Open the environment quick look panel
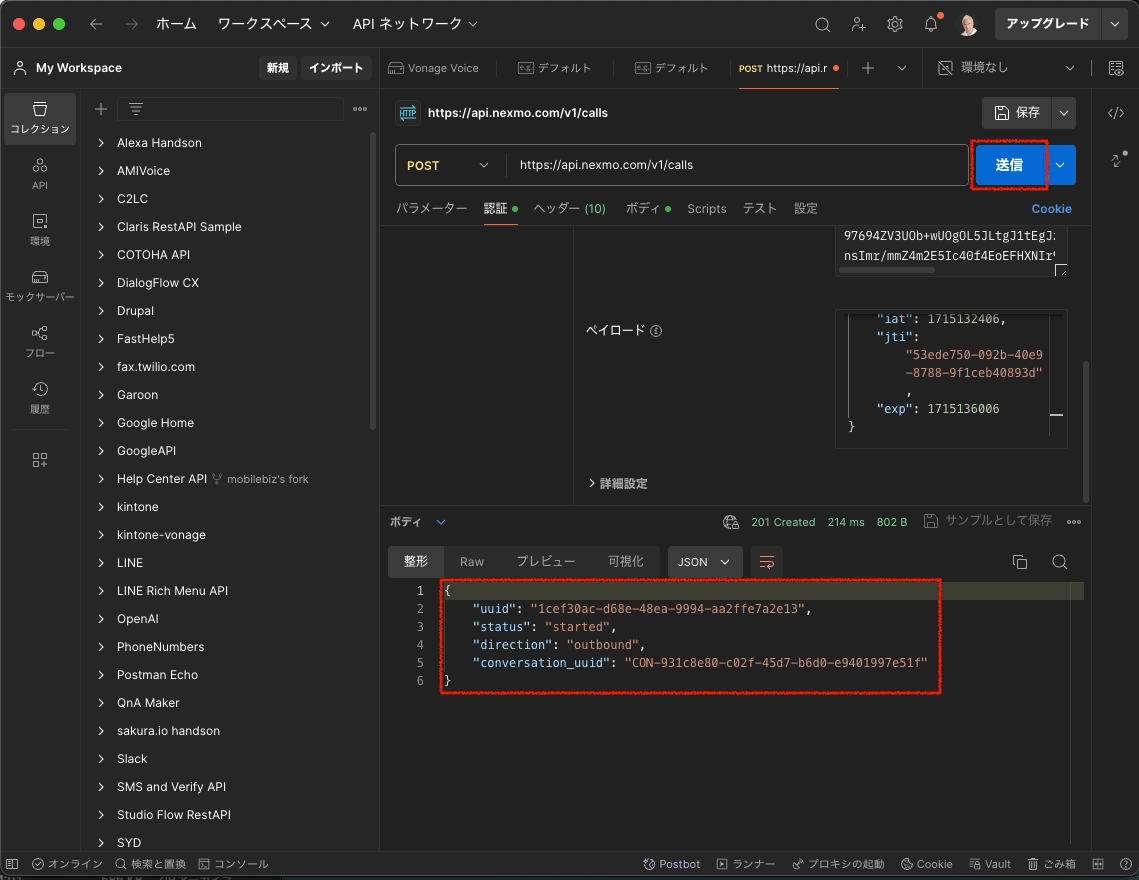1139x880 pixels. pos(1117,68)
